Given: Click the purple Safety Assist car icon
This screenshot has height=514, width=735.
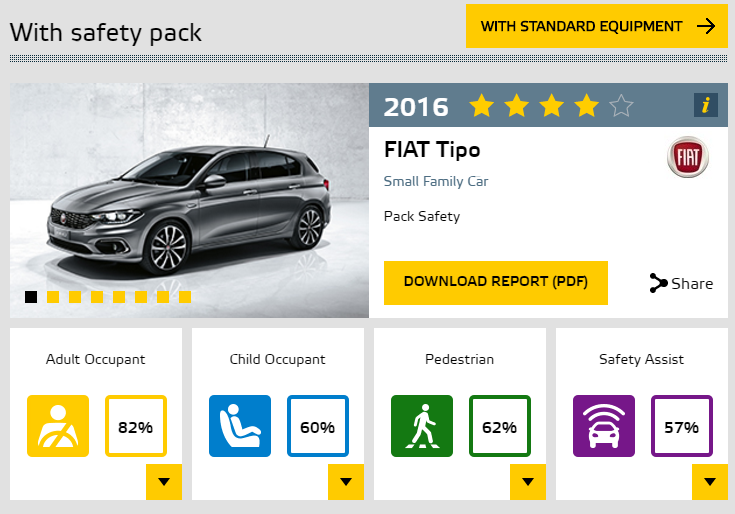Looking at the screenshot, I should coord(604,426).
